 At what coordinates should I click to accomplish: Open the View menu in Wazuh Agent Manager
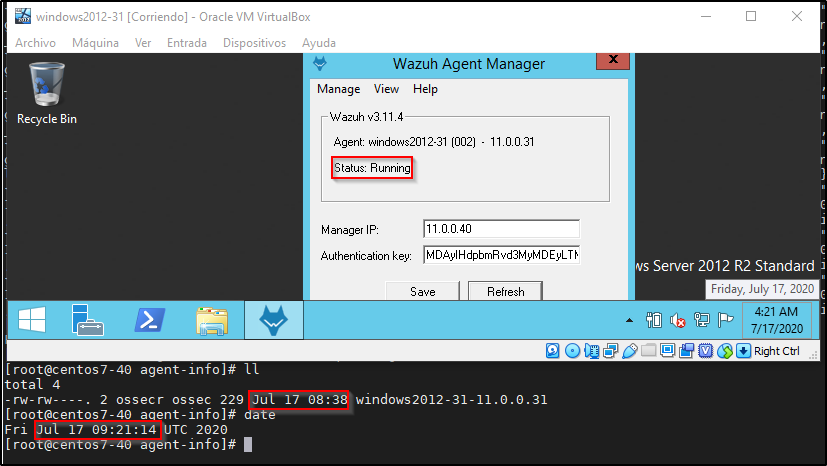pyautogui.click(x=386, y=89)
